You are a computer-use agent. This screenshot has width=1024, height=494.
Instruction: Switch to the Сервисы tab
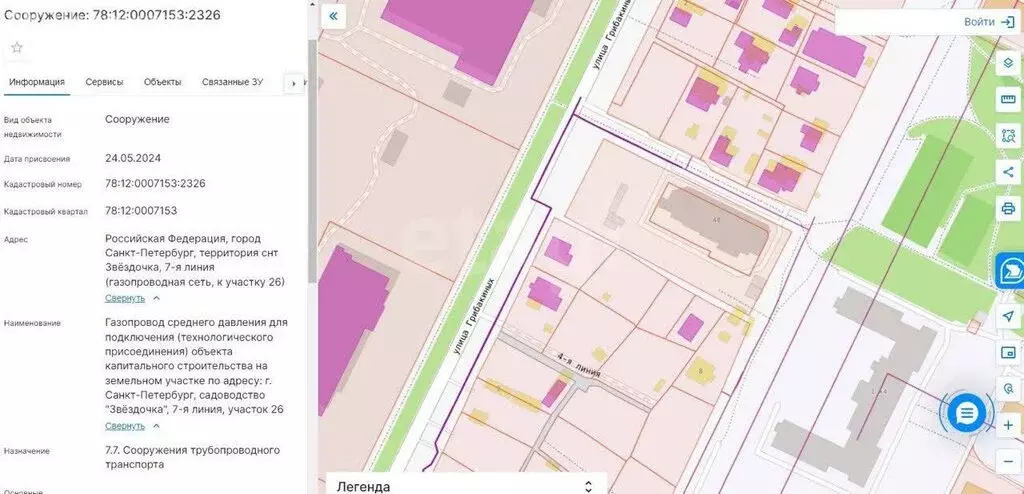pos(104,82)
